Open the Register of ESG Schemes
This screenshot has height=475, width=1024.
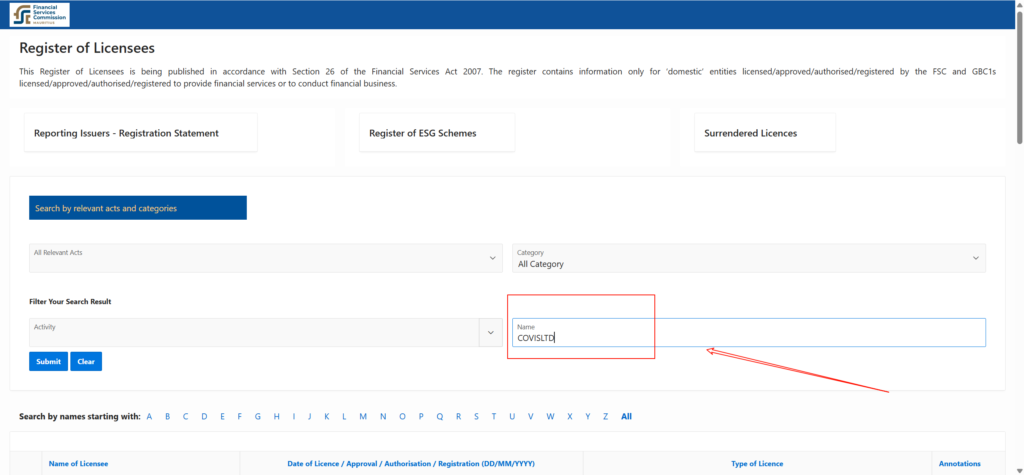(436, 133)
